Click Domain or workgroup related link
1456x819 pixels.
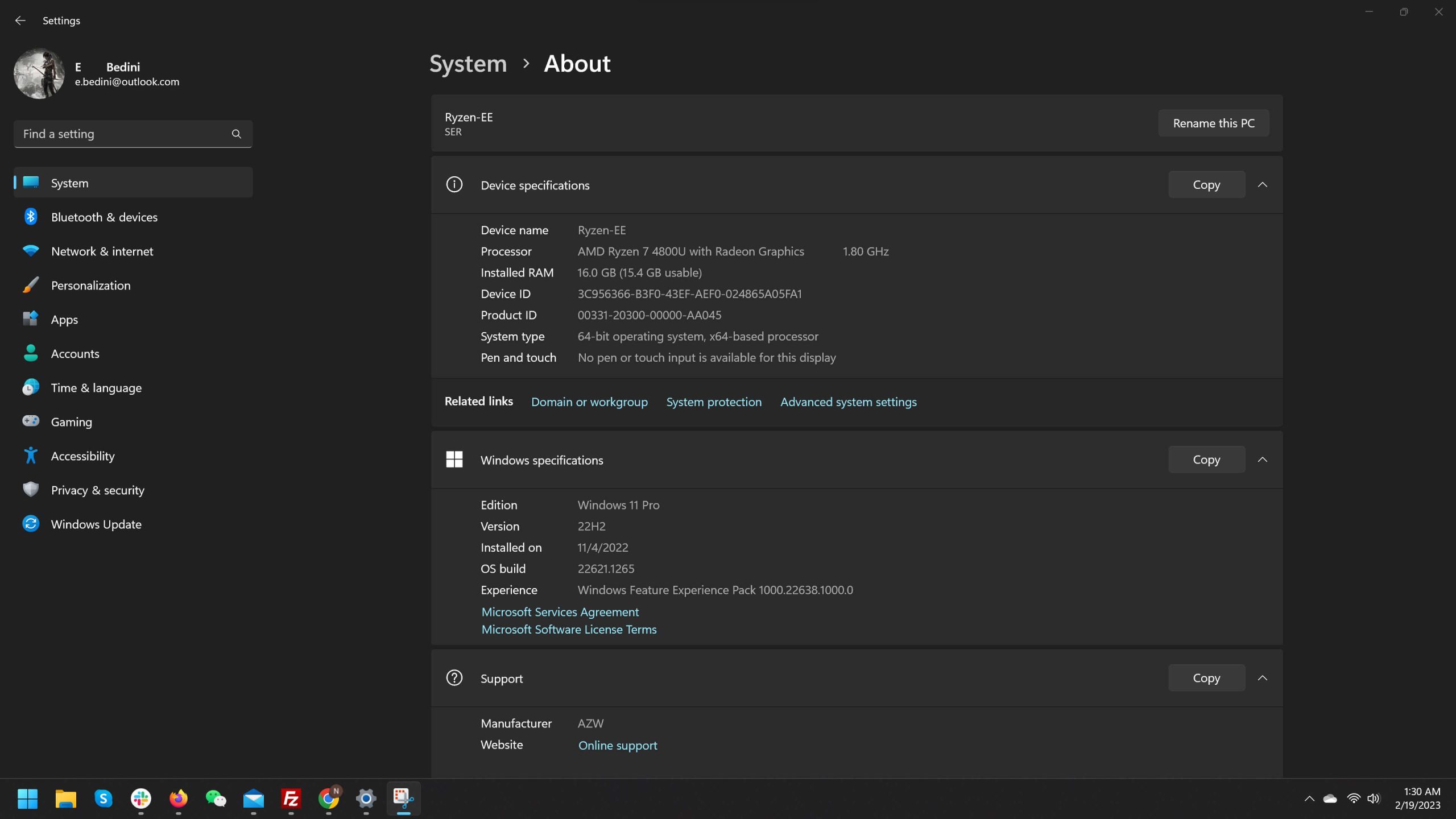point(589,401)
